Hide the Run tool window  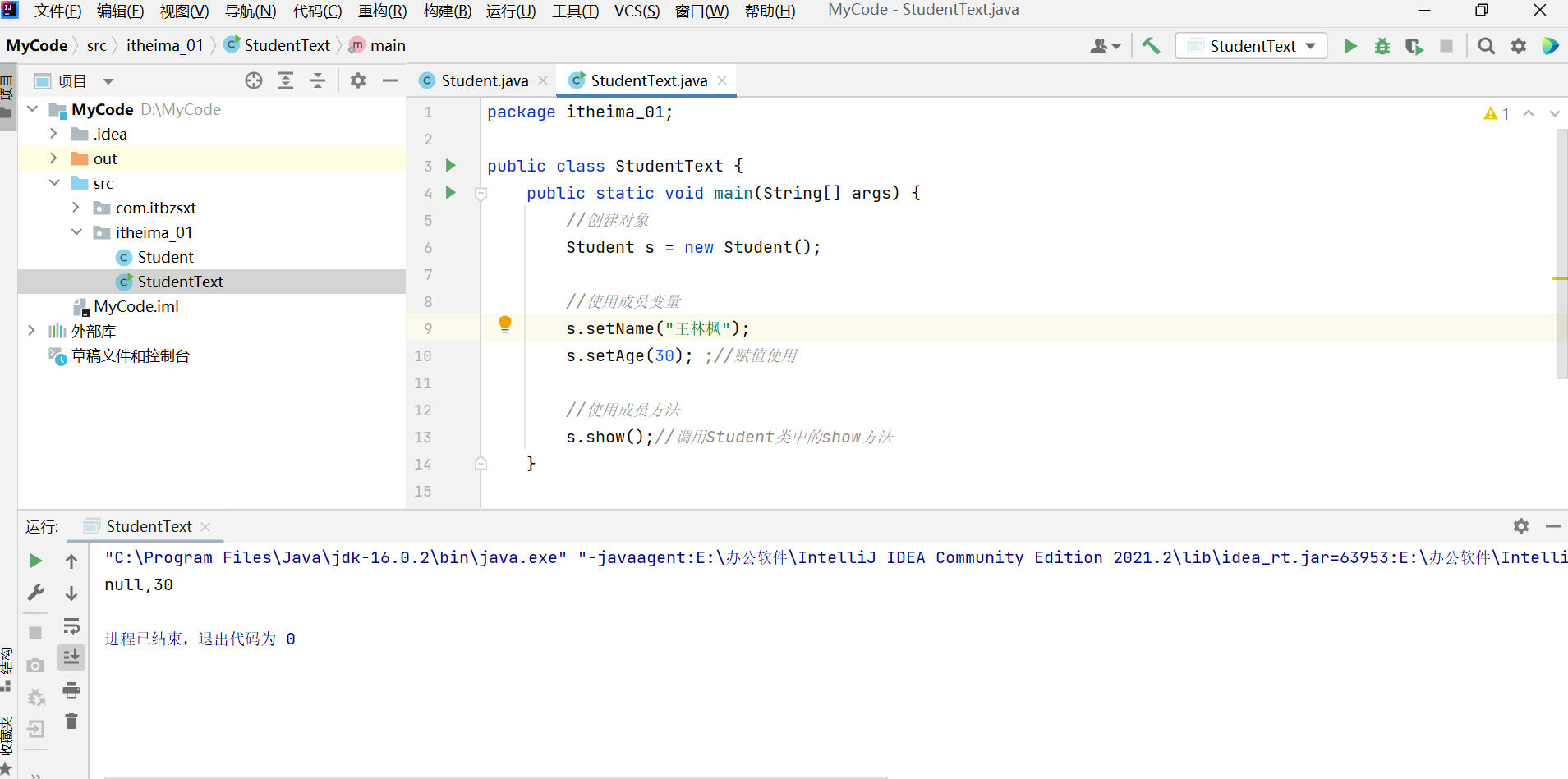tap(1552, 526)
